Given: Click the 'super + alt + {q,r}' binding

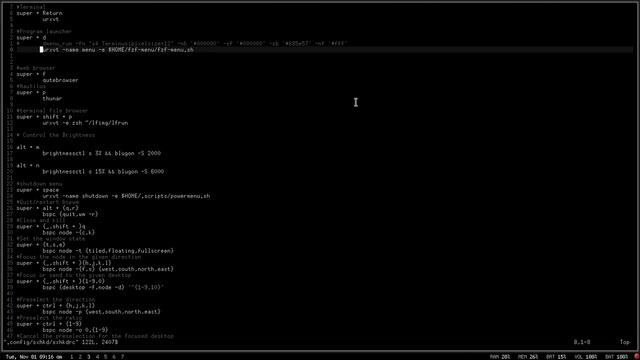Looking at the screenshot, I should [48, 208].
